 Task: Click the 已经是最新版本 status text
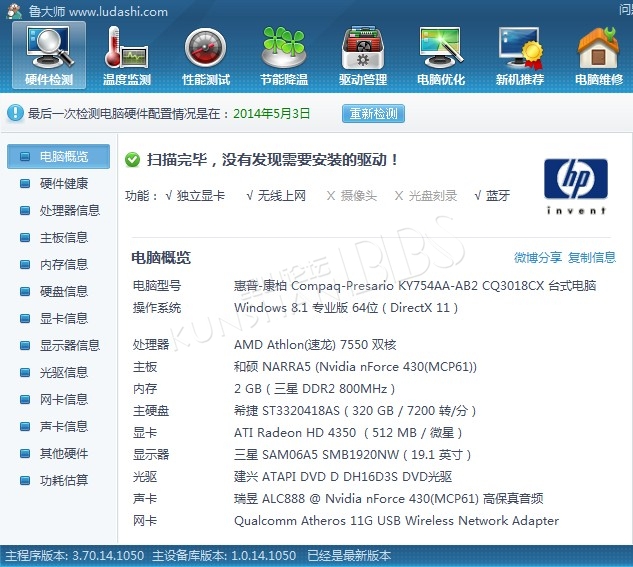(349, 556)
